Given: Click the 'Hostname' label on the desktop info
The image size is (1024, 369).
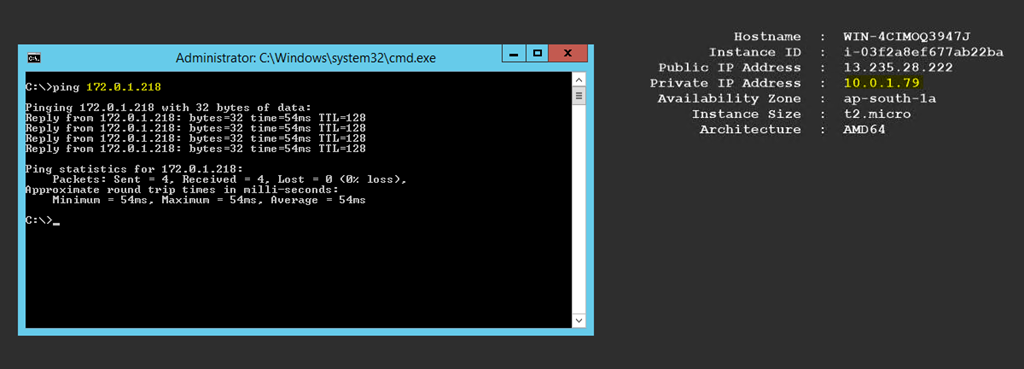Looking at the screenshot, I should 767,37.
